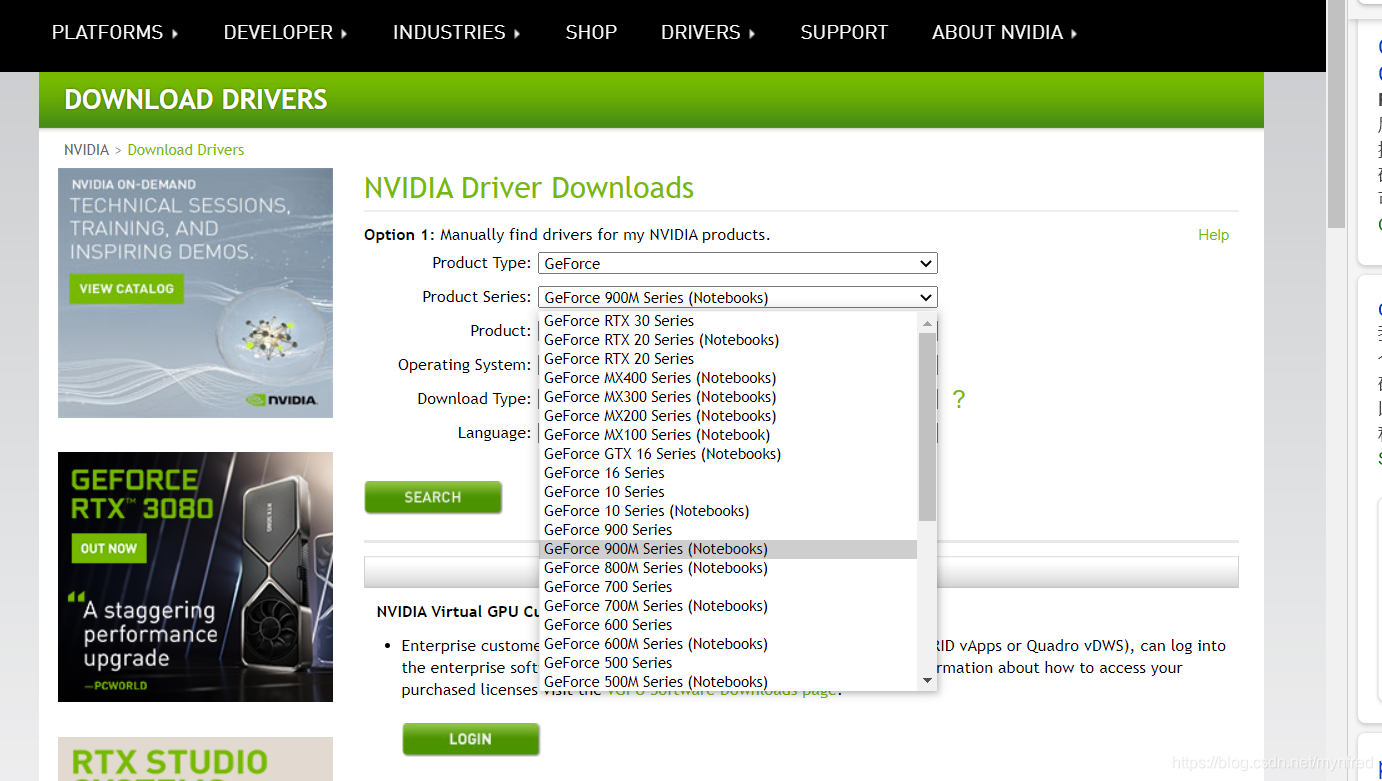Open the PLATFORMS menu
The width and height of the screenshot is (1382, 781).
114,32
